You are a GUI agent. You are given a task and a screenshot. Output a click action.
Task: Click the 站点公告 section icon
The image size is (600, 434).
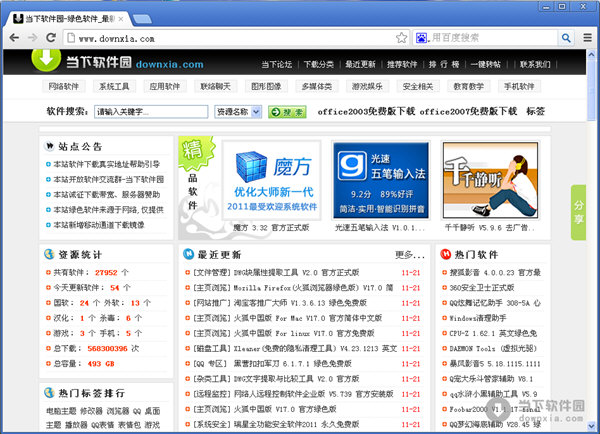[x=49, y=146]
